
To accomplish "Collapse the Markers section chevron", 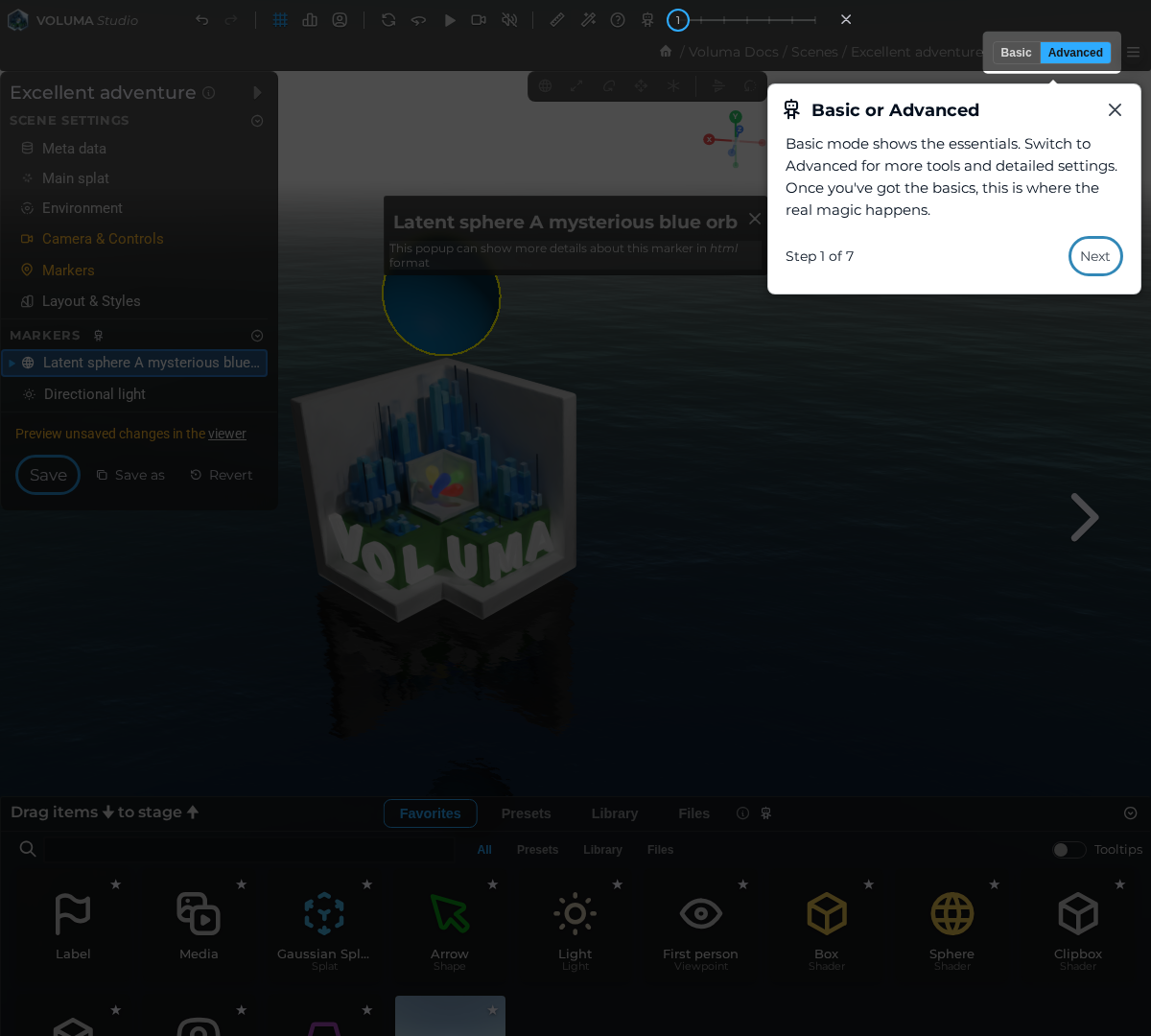I will pos(257,336).
